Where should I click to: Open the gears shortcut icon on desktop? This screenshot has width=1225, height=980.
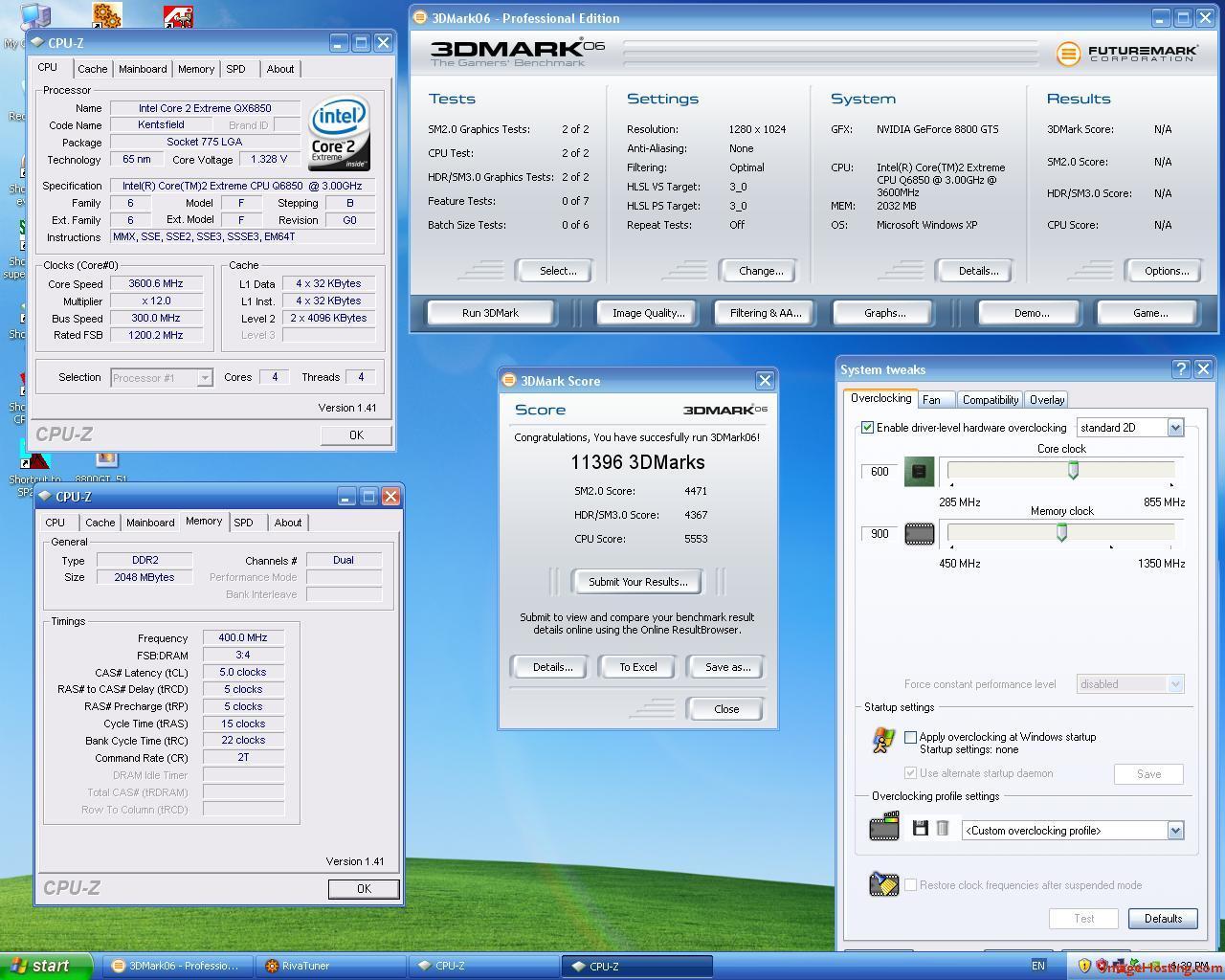pyautogui.click(x=106, y=14)
